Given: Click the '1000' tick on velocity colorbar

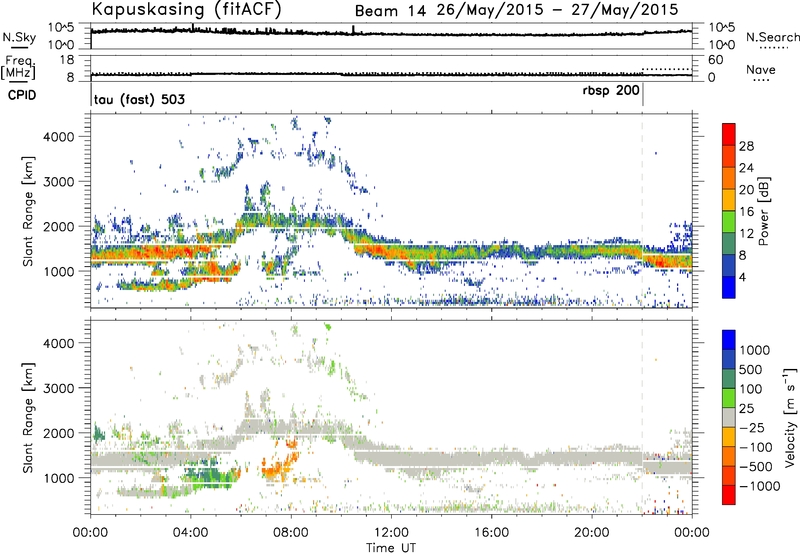Looking at the screenshot, I should (754, 350).
